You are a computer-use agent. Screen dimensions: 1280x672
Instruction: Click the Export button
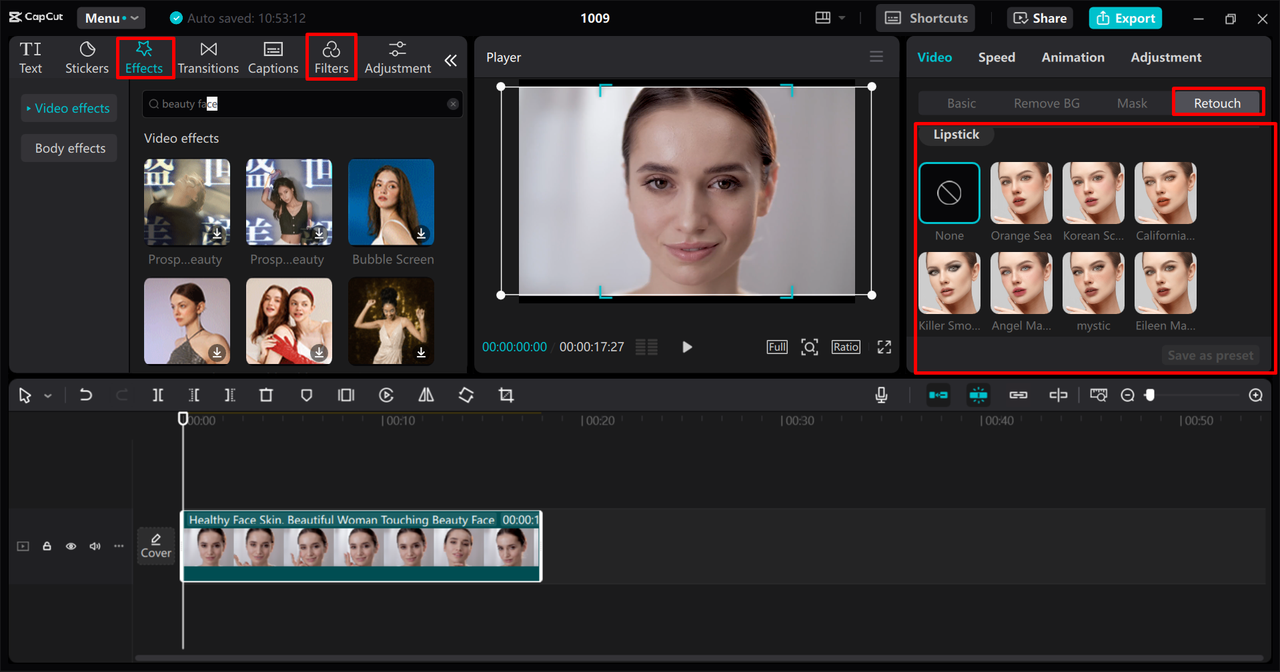pyautogui.click(x=1125, y=18)
